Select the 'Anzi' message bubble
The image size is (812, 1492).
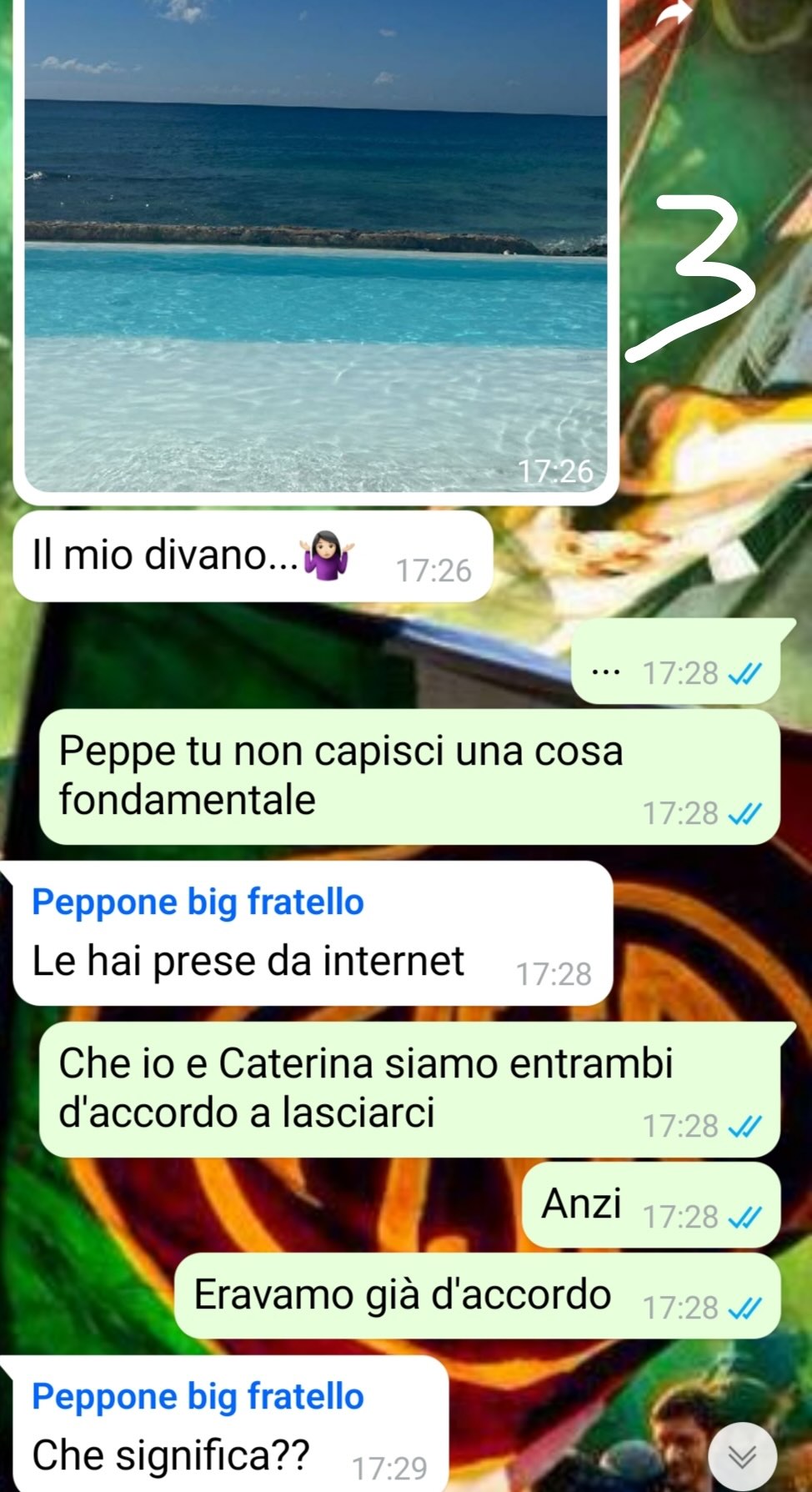651,1205
